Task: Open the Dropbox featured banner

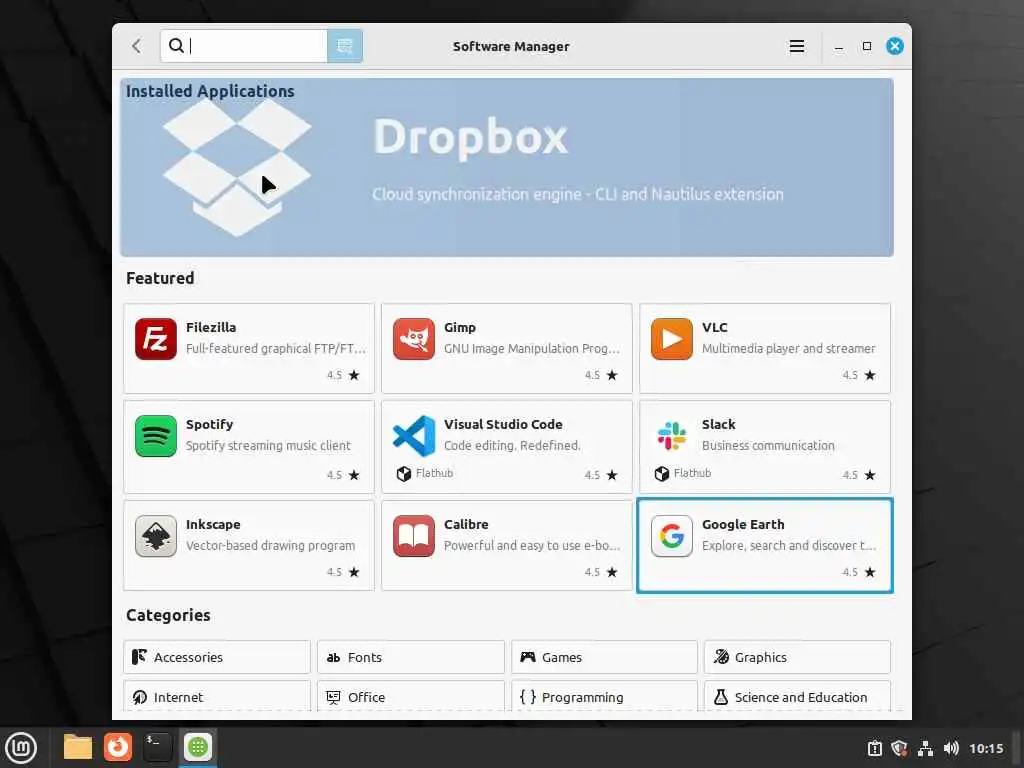Action: (507, 167)
